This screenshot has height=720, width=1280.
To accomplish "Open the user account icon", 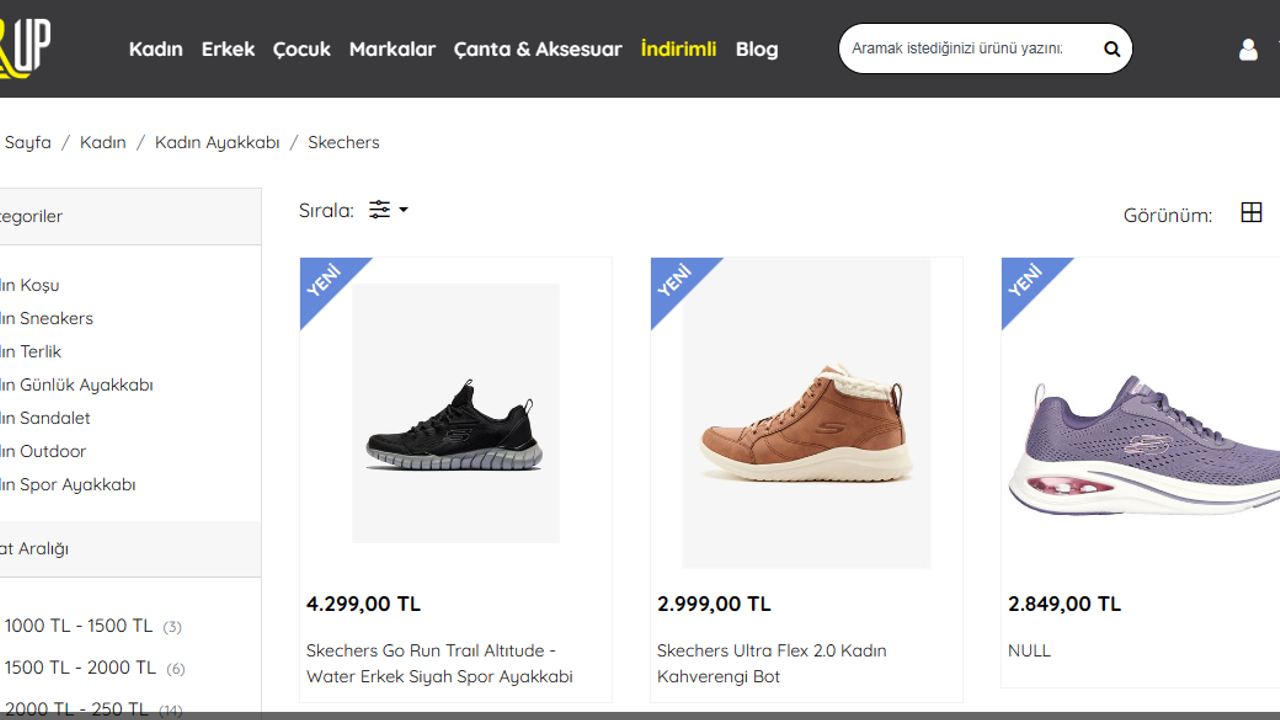I will tap(1248, 49).
